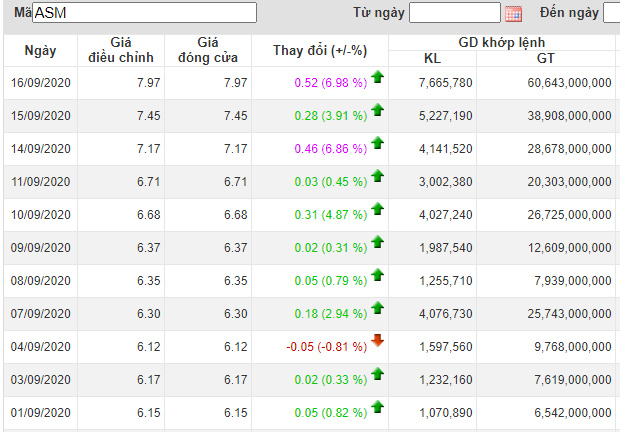
Task: Click the GT sub-column header
Action: point(546,58)
